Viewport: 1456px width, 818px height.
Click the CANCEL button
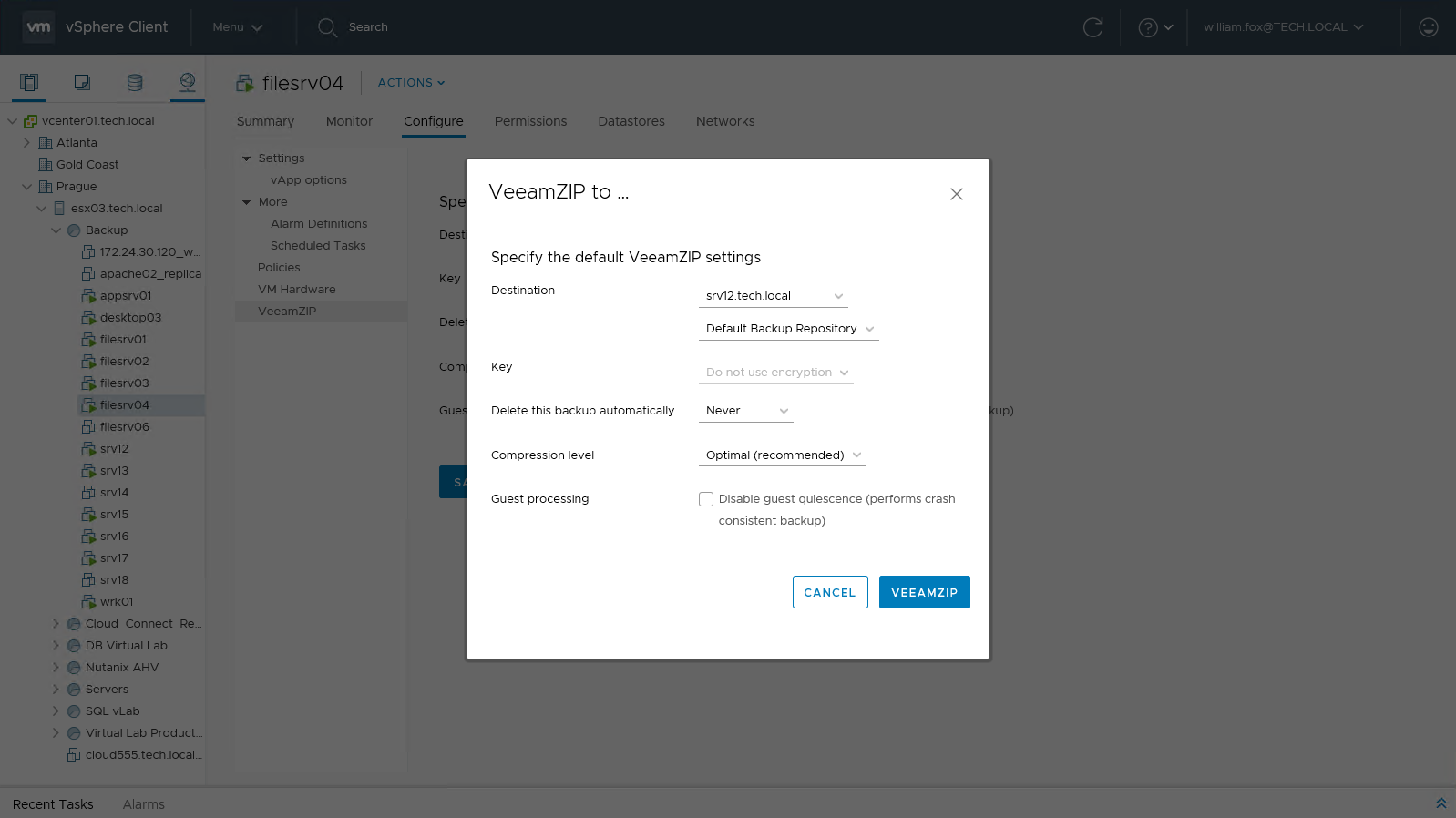tap(829, 592)
